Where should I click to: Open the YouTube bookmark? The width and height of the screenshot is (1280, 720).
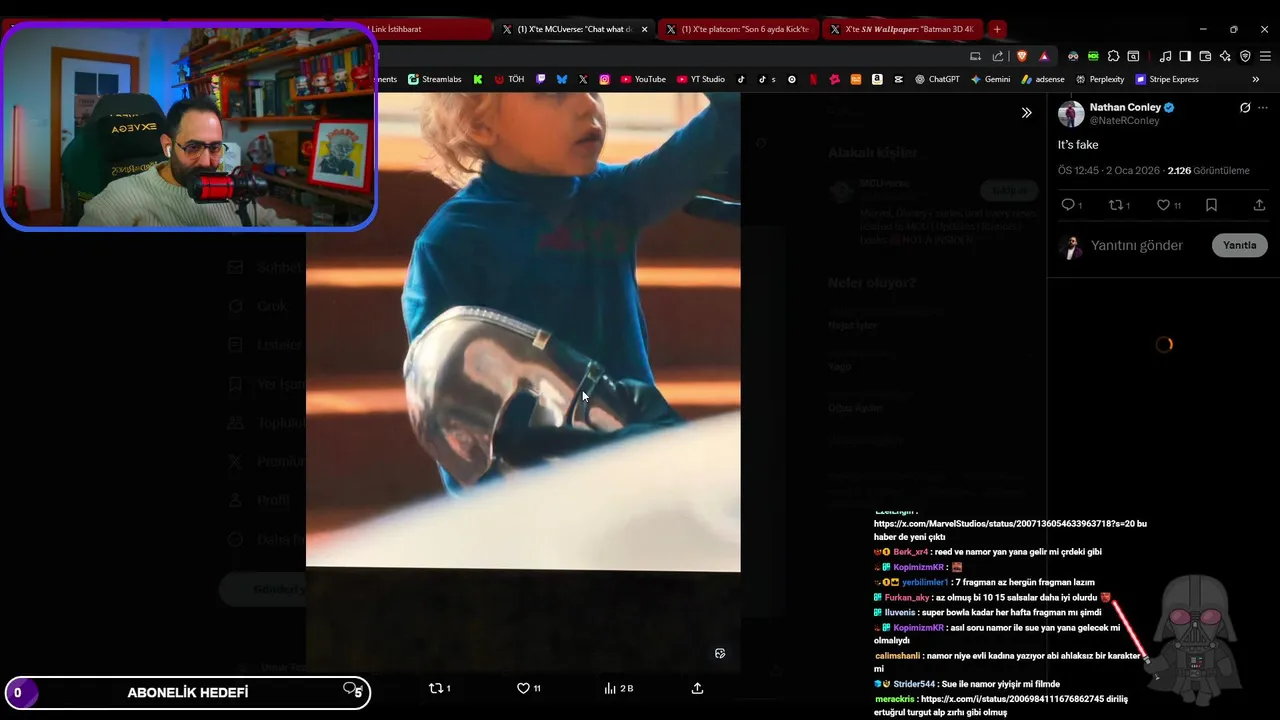tap(642, 79)
